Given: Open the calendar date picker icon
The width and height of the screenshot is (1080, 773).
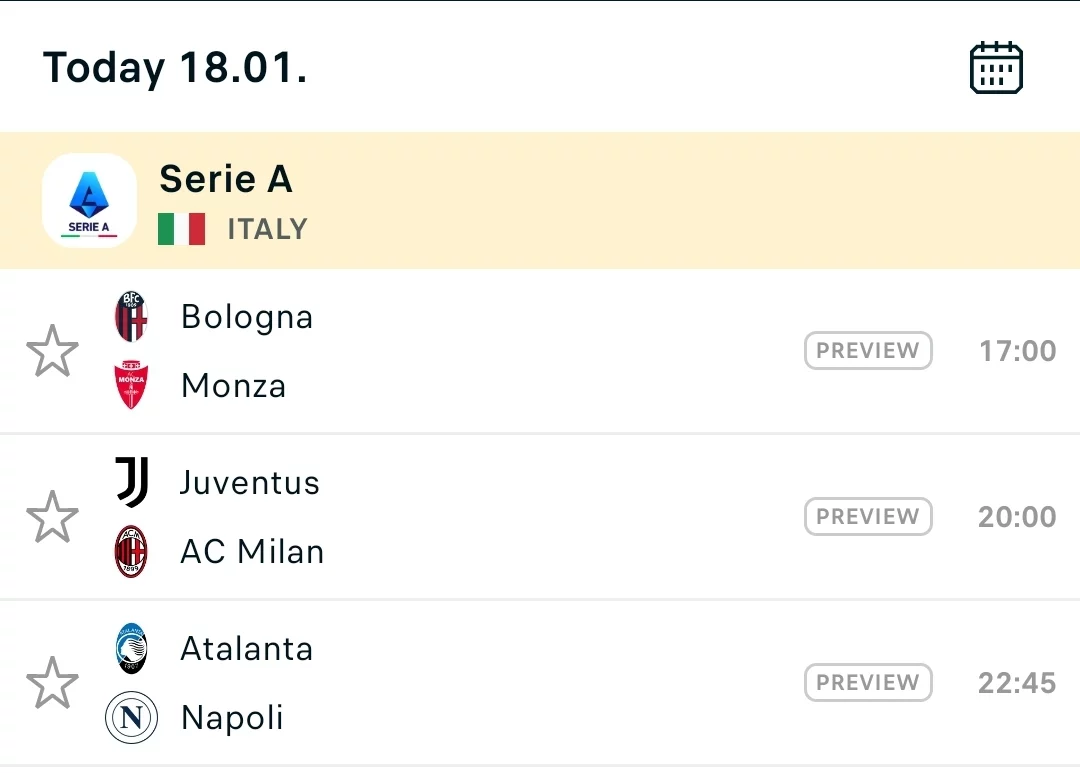Looking at the screenshot, I should point(996,68).
